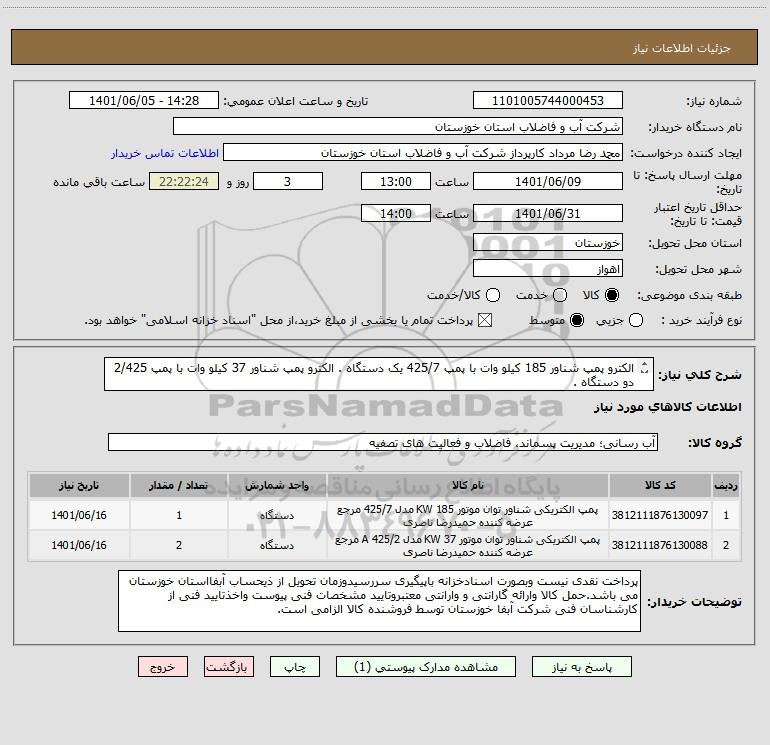Click the گروه کالا field آب رسانی
Screen dimensions: 770x745
pyautogui.click(x=383, y=442)
